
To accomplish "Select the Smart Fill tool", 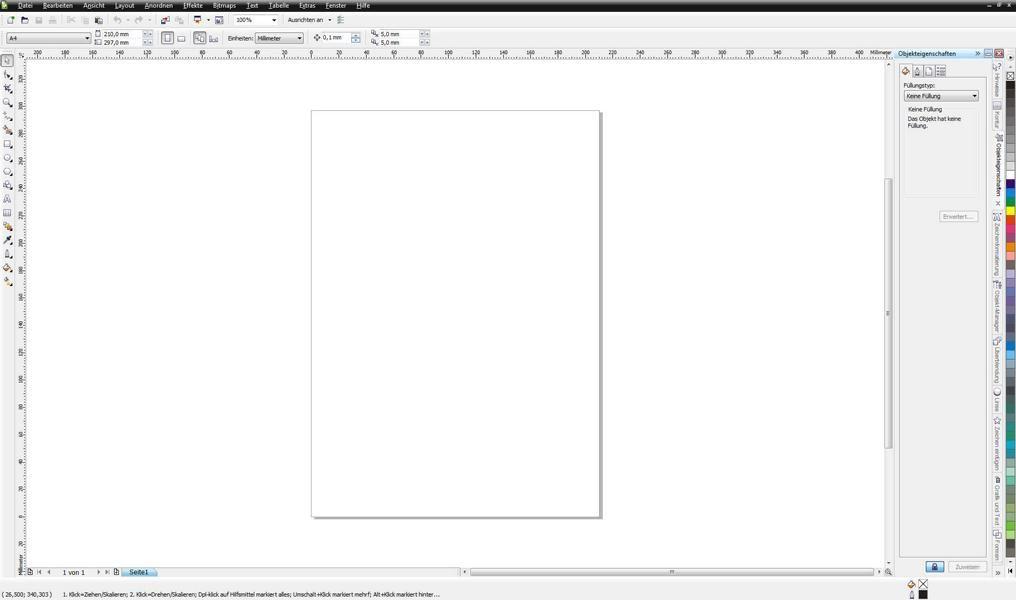I will (x=7, y=130).
